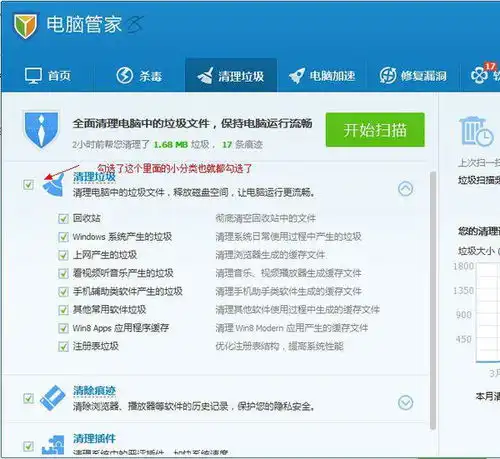Screen dimensions: 500x459
Task: Select the 清理垃圾 tab
Action: pos(231,75)
